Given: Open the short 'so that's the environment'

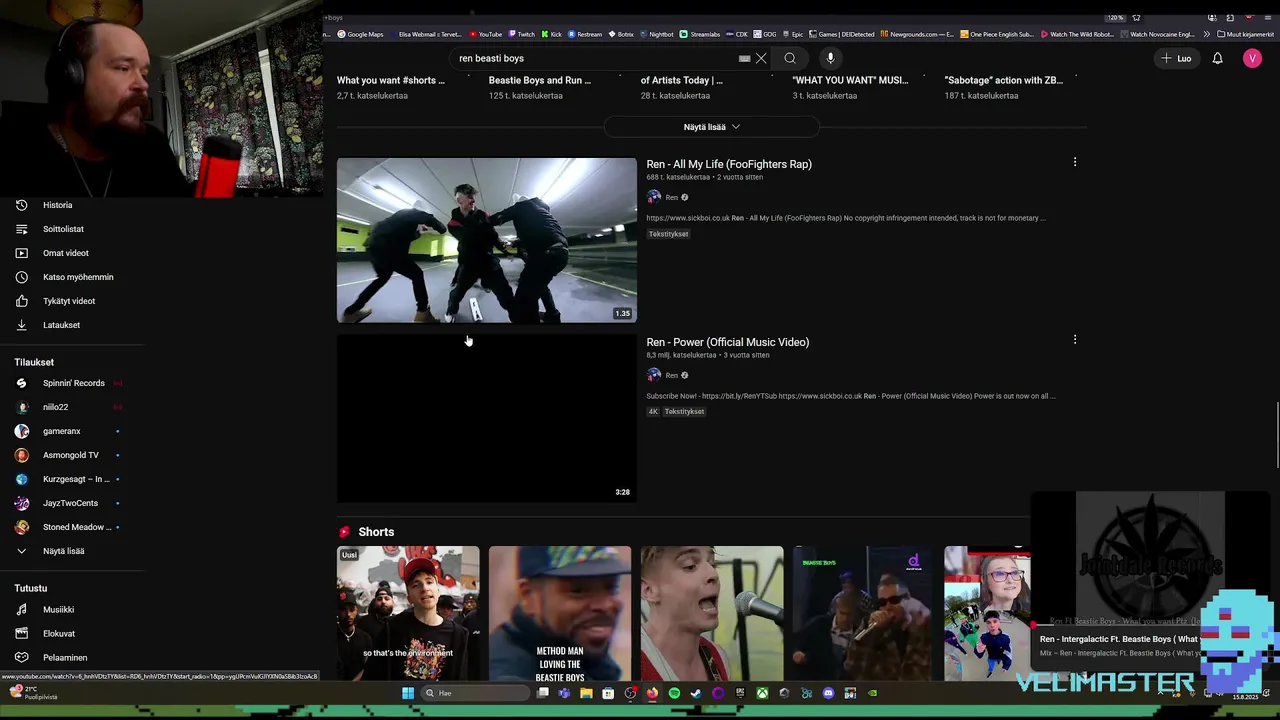Looking at the screenshot, I should (x=408, y=613).
